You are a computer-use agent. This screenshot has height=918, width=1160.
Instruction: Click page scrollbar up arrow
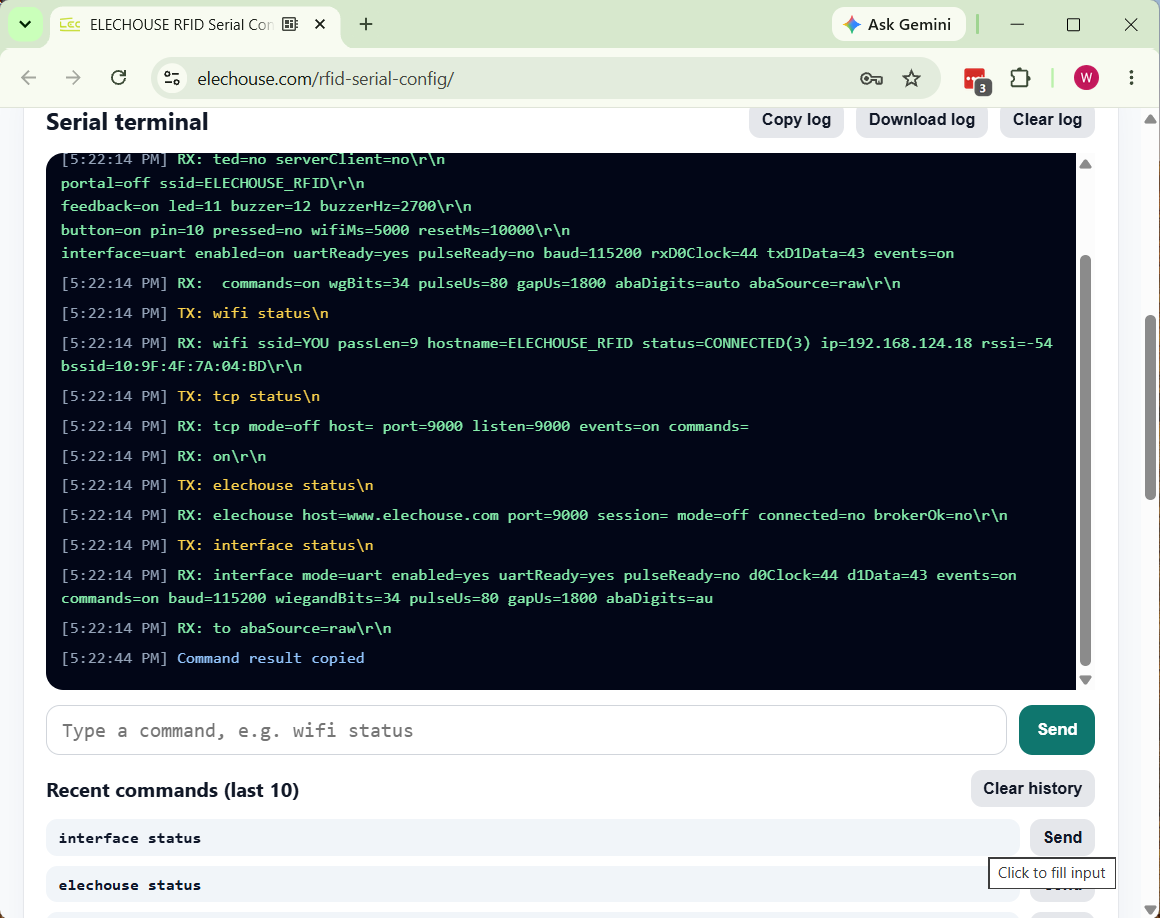(x=1150, y=119)
